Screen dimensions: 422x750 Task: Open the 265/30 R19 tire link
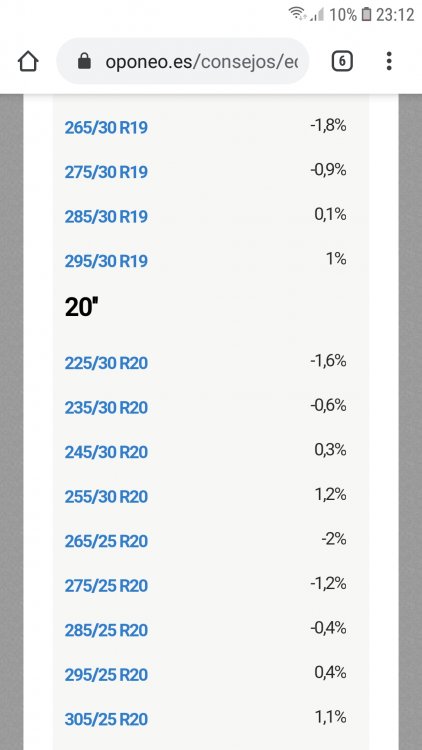(106, 128)
